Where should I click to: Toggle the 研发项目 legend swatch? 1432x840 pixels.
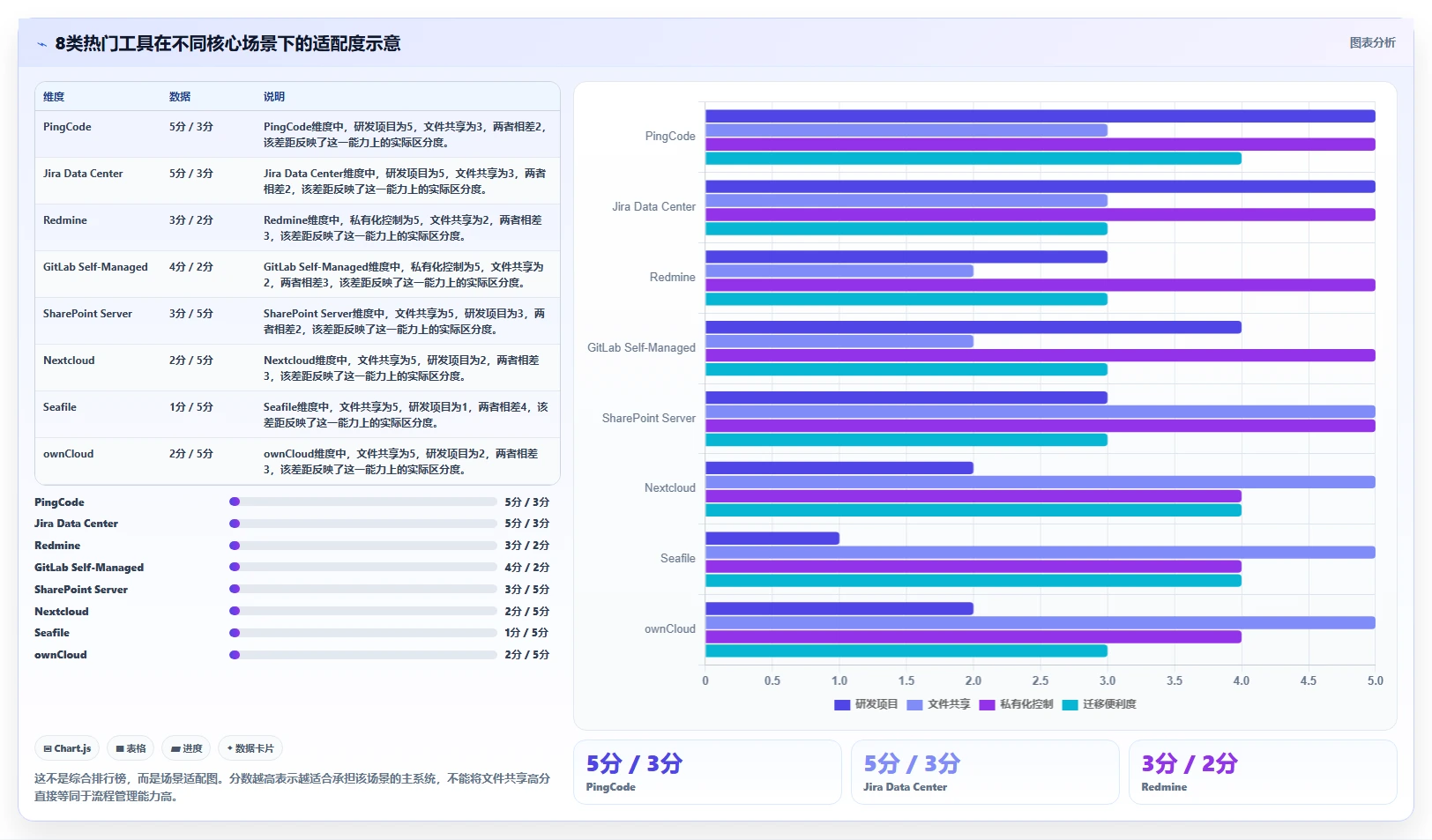pyautogui.click(x=841, y=704)
